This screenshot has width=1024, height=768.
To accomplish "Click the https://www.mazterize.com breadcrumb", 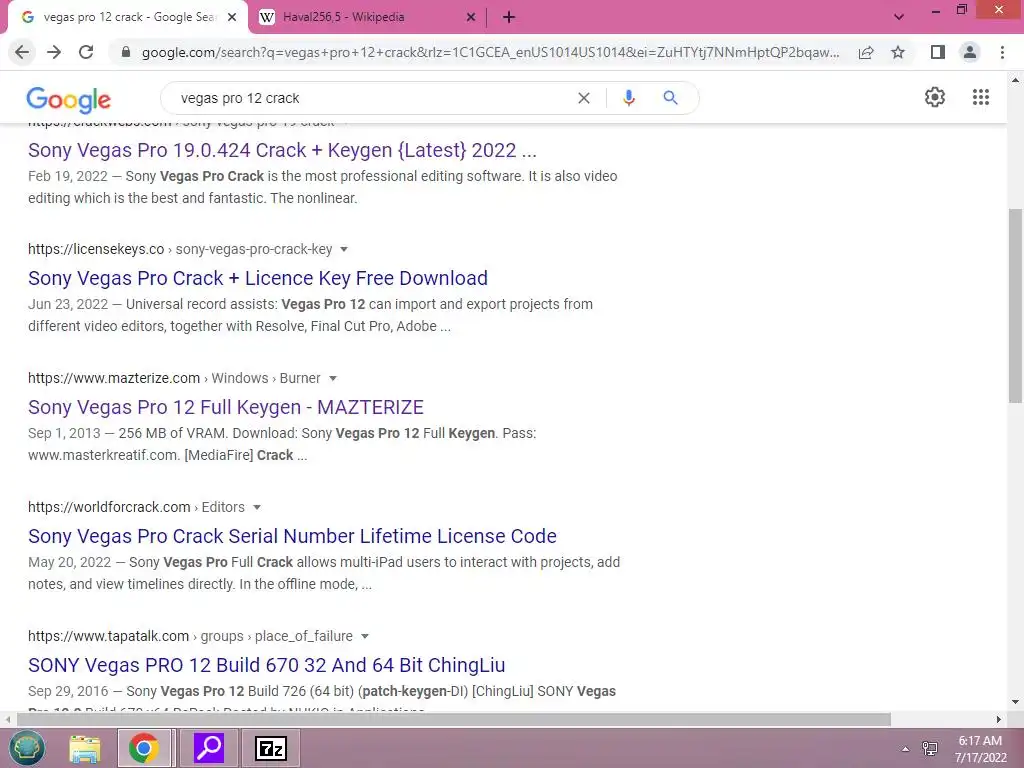I will [x=114, y=379].
